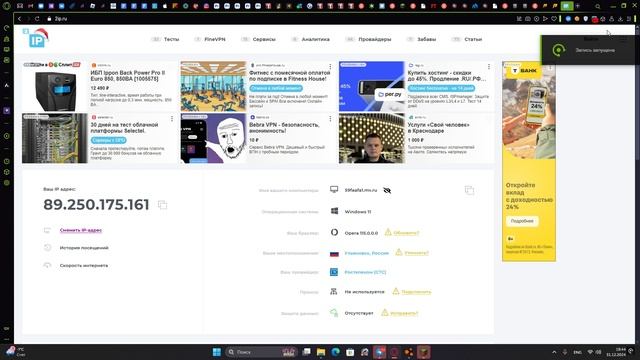The height and width of the screenshot is (360, 640).
Task: Open the Windows Start menu
Action: [217, 352]
